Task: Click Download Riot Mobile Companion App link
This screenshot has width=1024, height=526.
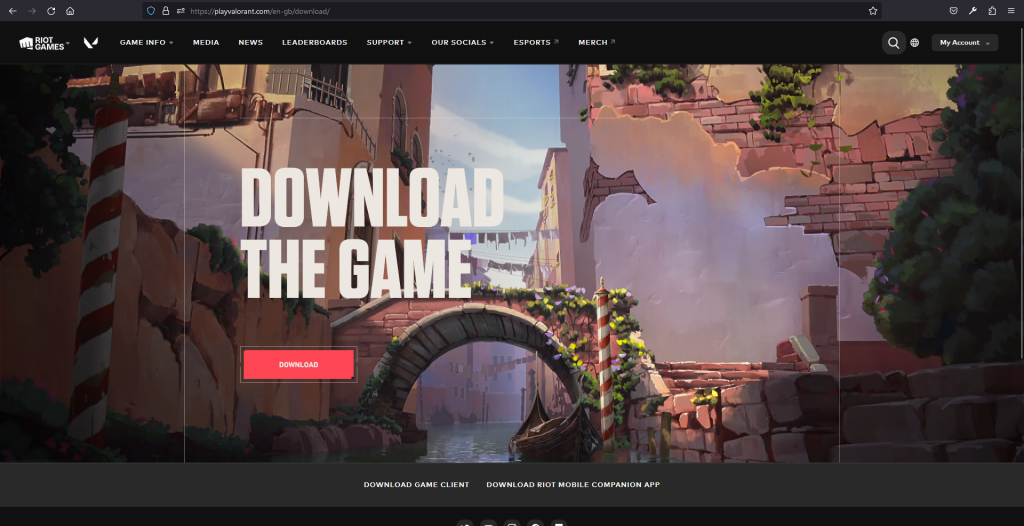Action: [x=572, y=485]
